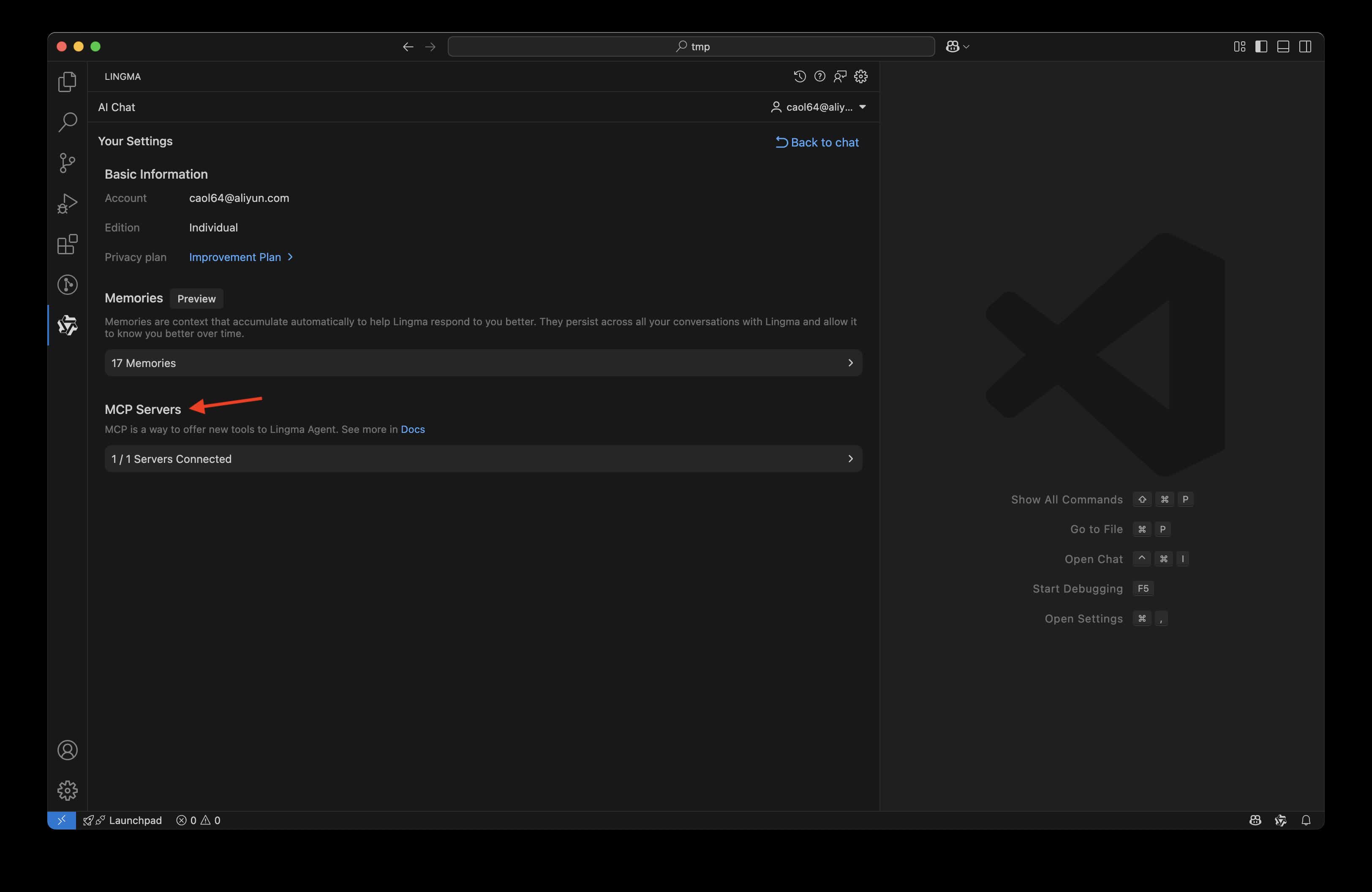Select the AI Chat tab
Image resolution: width=1372 pixels, height=892 pixels.
point(117,107)
